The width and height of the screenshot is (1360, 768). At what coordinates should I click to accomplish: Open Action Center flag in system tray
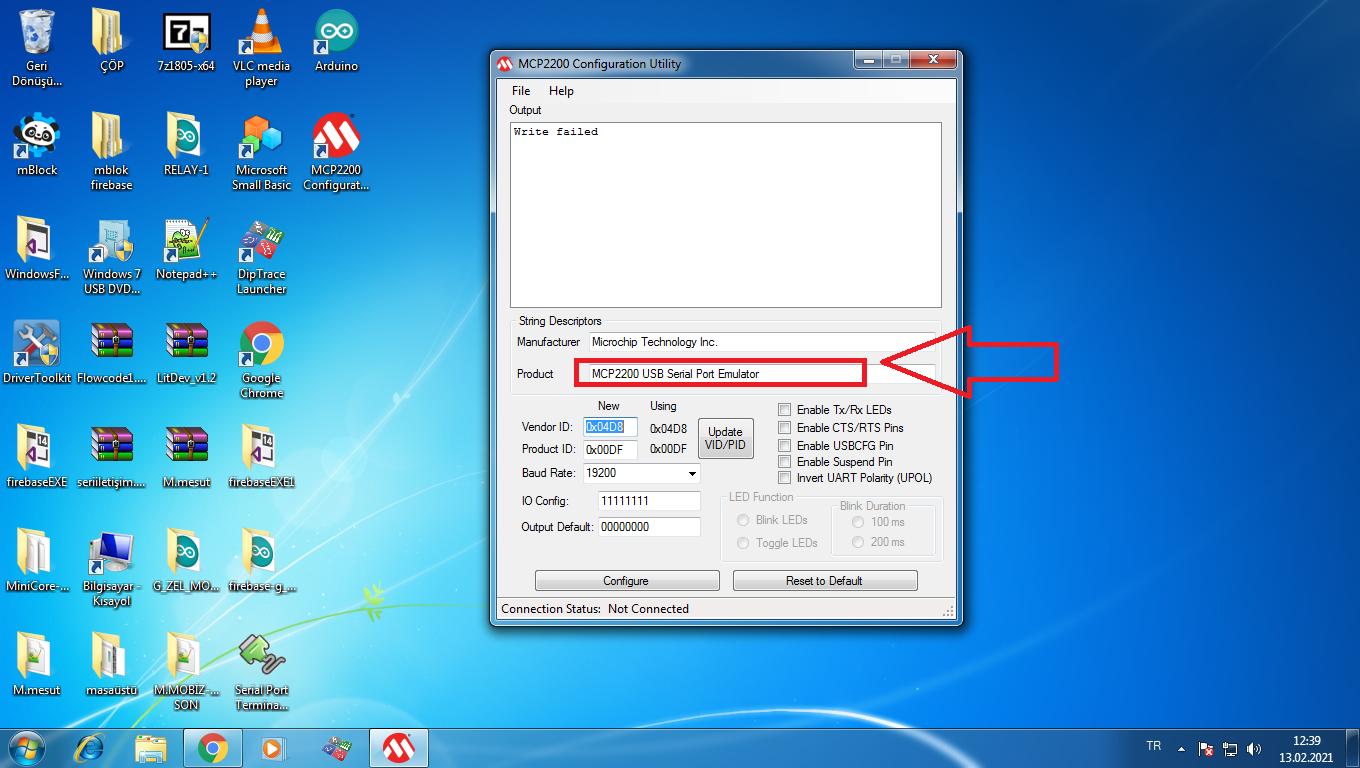[1207, 748]
